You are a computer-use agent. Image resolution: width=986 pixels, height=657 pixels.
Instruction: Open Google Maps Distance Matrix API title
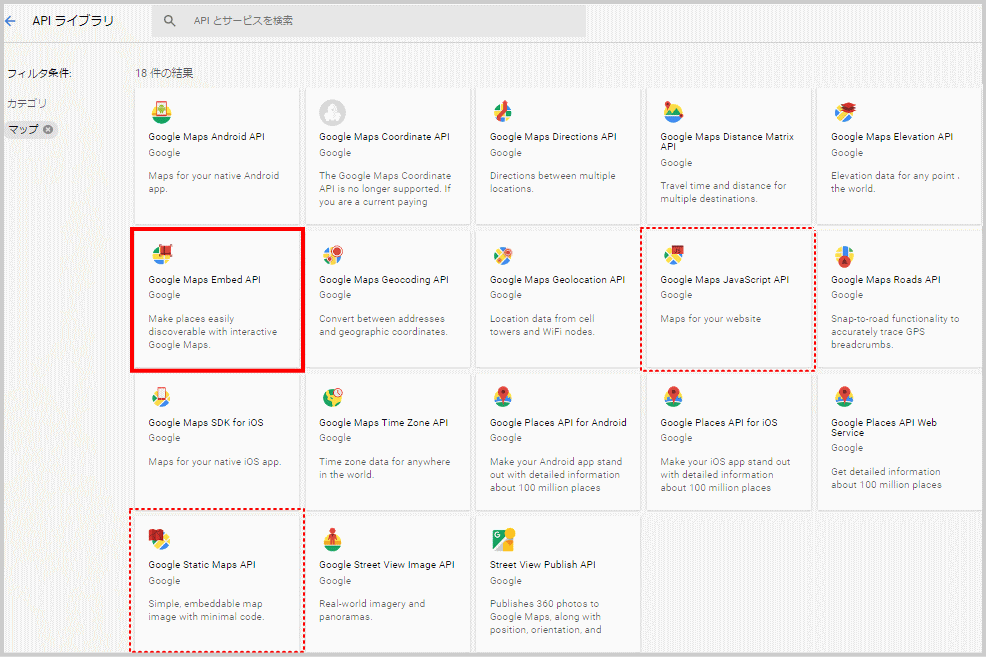[727, 141]
